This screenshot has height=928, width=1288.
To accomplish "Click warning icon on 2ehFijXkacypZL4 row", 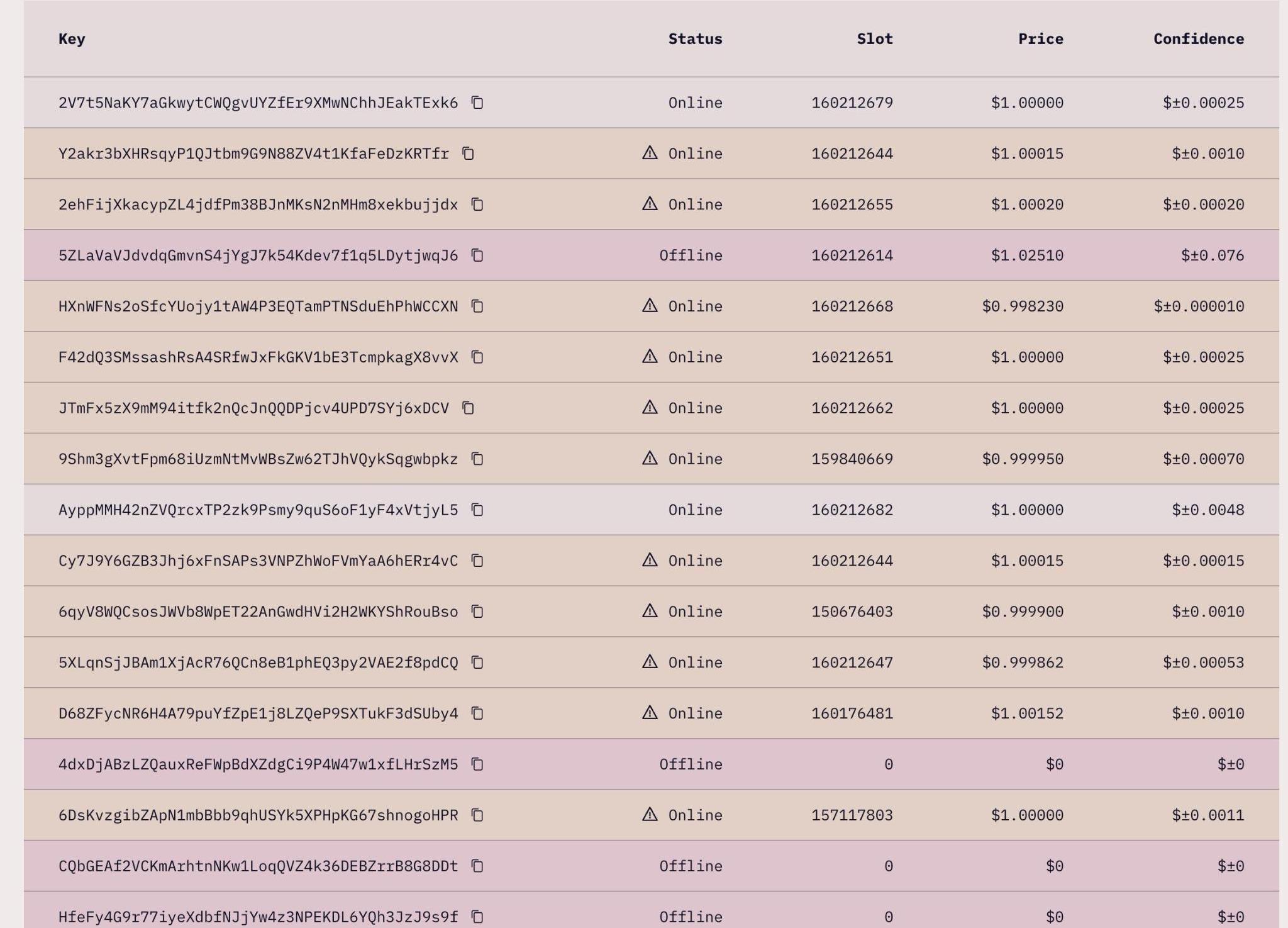I will point(650,204).
